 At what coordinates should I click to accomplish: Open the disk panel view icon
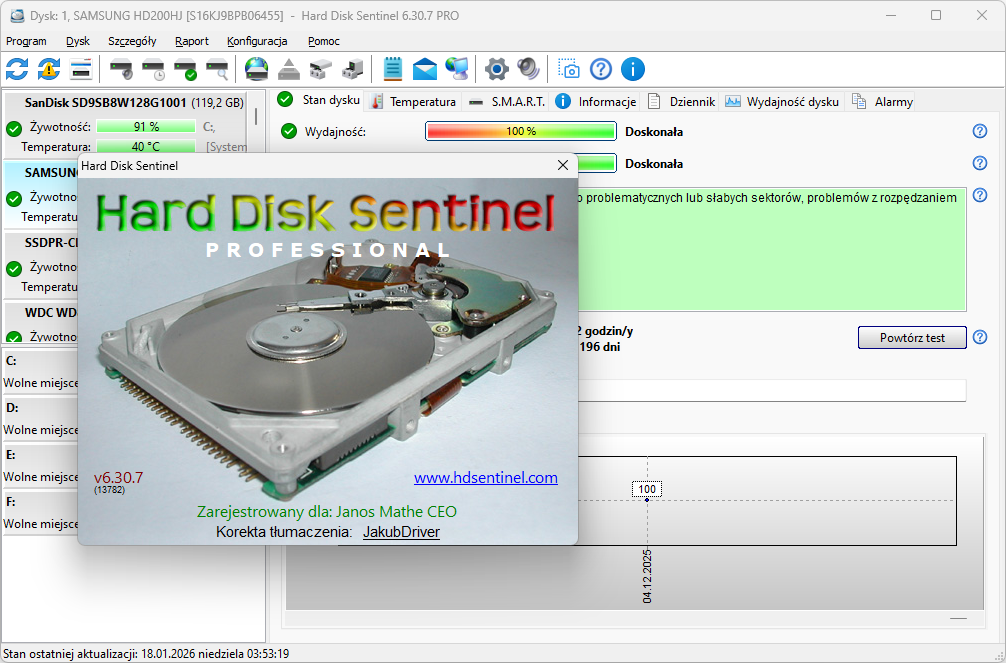(81, 69)
